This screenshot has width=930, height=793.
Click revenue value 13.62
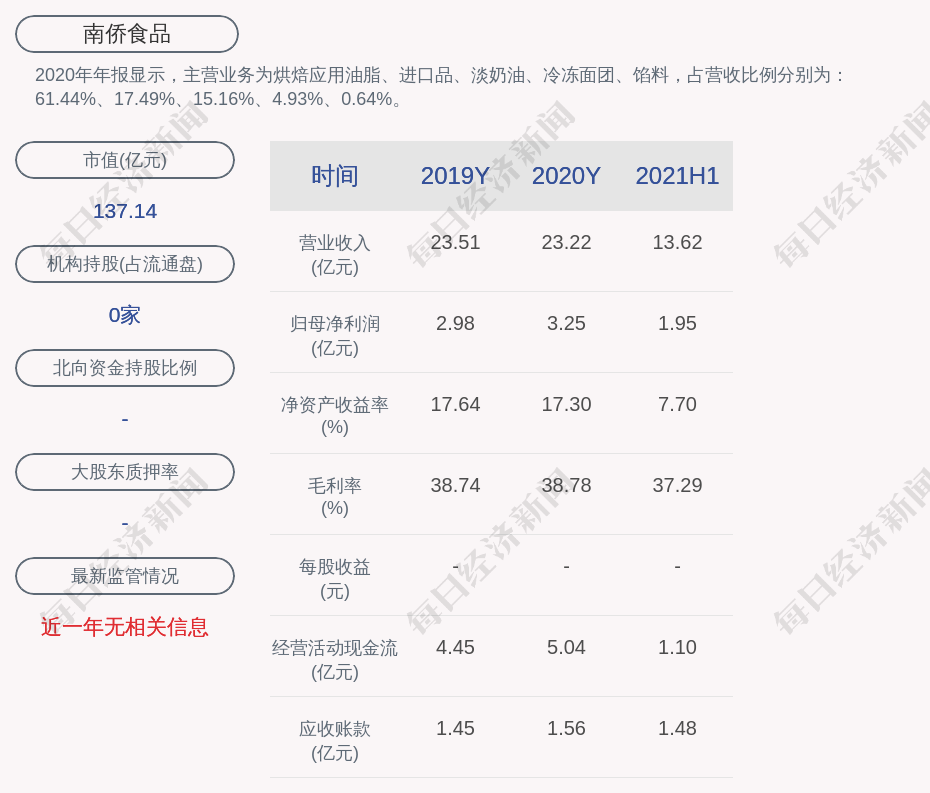677,243
